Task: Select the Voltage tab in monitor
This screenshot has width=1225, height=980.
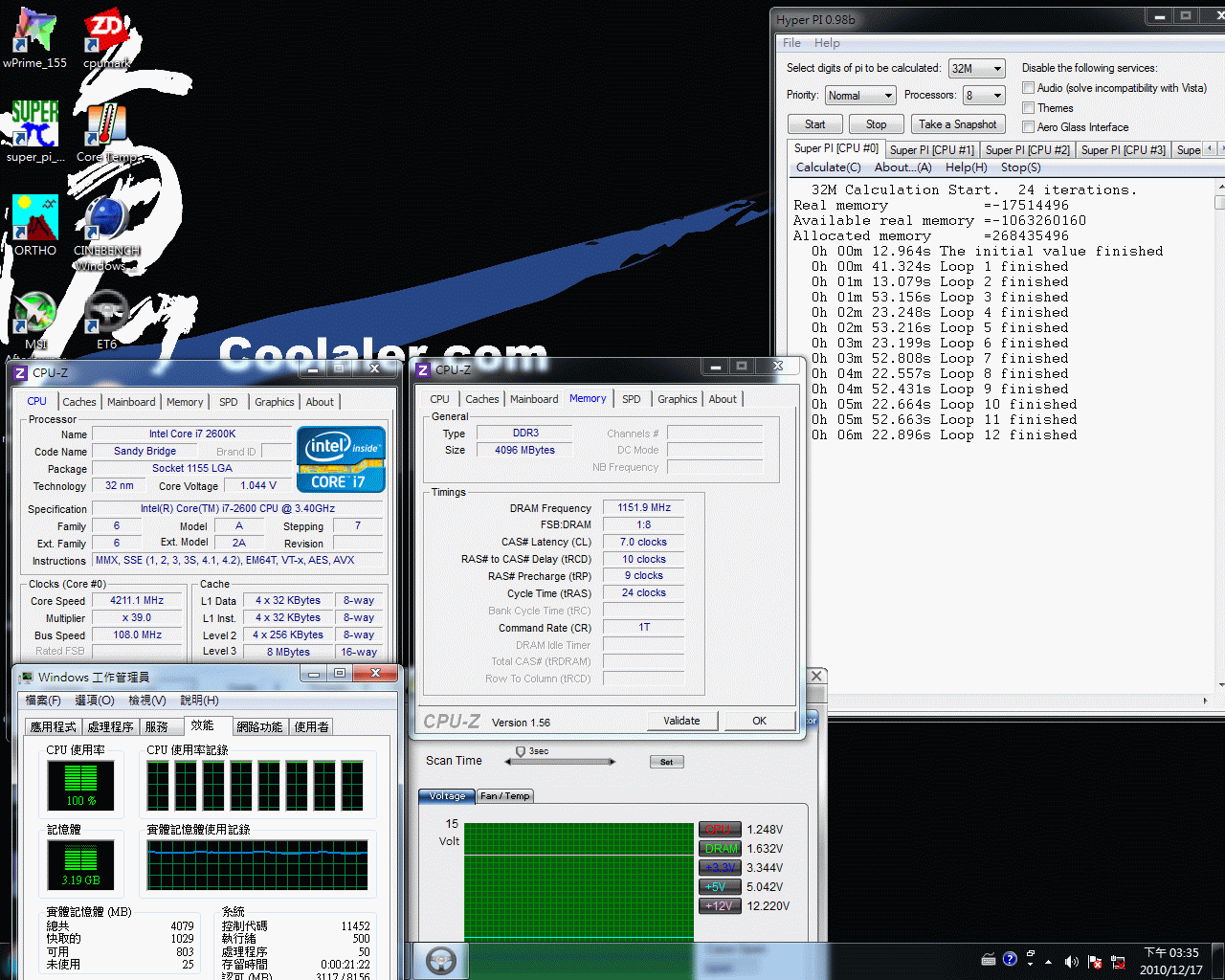Action: 447,796
